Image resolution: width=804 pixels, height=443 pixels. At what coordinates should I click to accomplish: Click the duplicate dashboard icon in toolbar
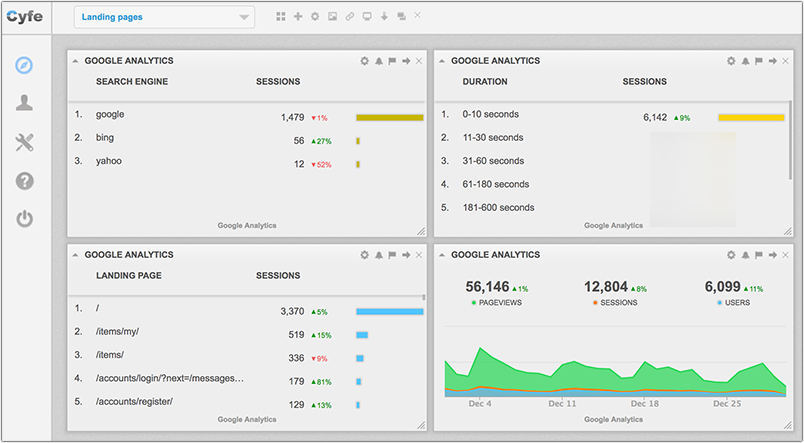point(401,16)
